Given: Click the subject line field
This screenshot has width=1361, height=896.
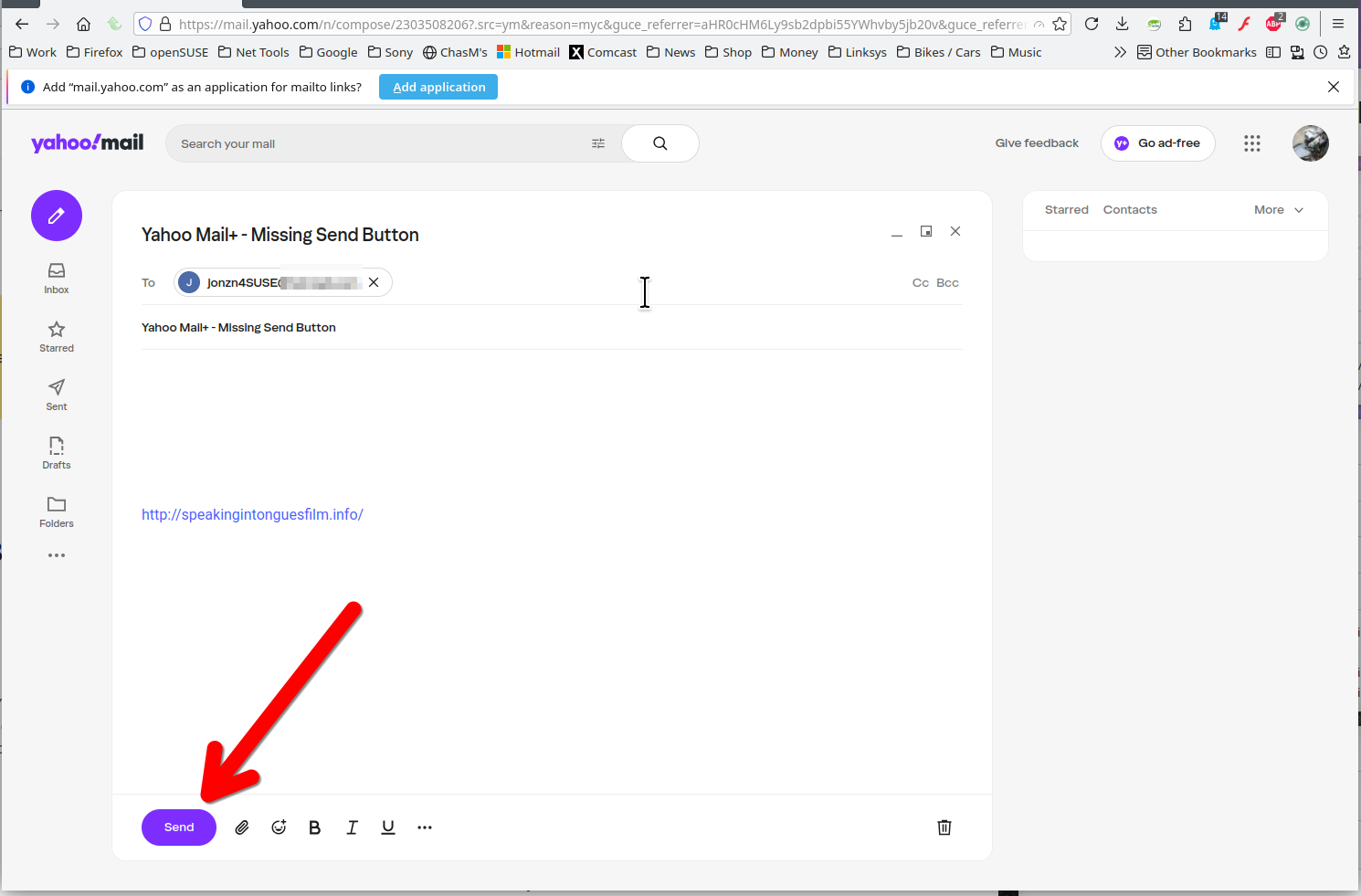Looking at the screenshot, I should pos(552,328).
